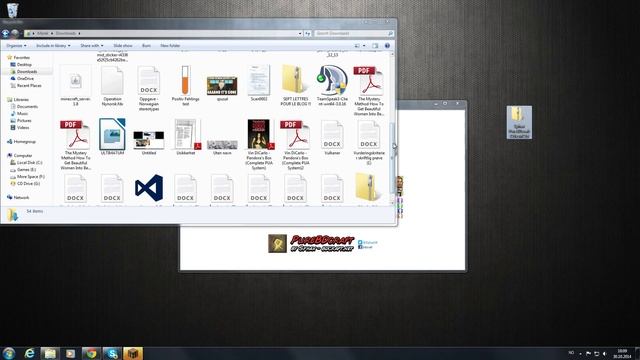
Task: Refresh the Downloads folder view
Action: [x=308, y=33]
